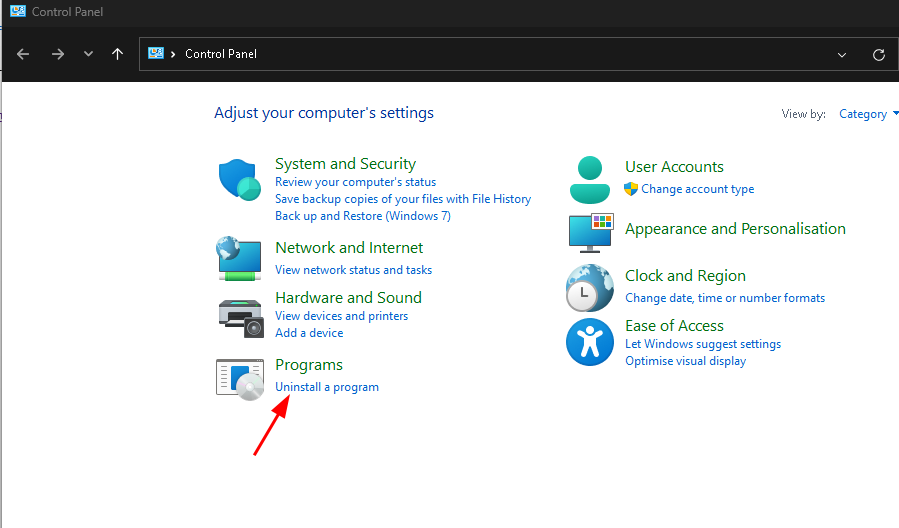Open the Ease of Access icon

click(590, 342)
